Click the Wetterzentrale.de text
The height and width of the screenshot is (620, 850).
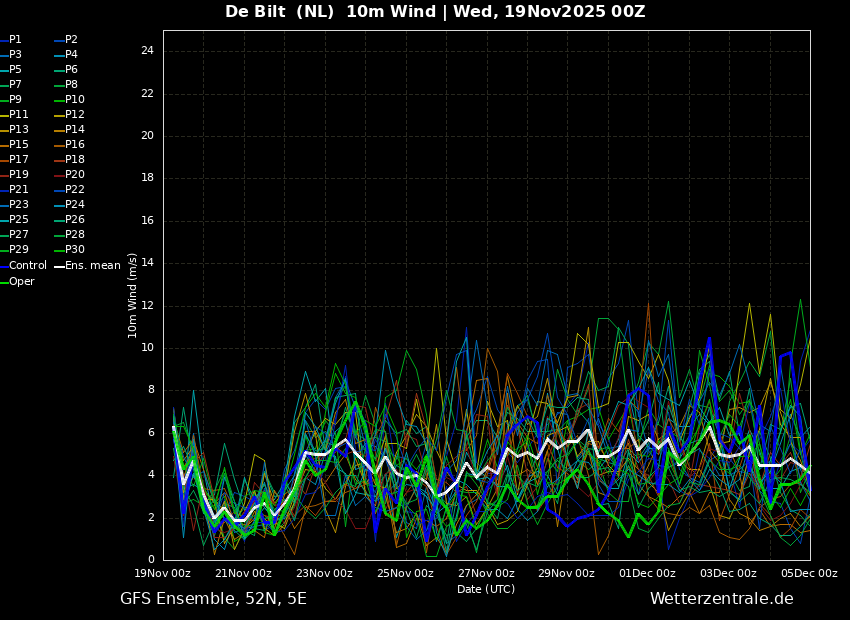pyautogui.click(x=722, y=599)
